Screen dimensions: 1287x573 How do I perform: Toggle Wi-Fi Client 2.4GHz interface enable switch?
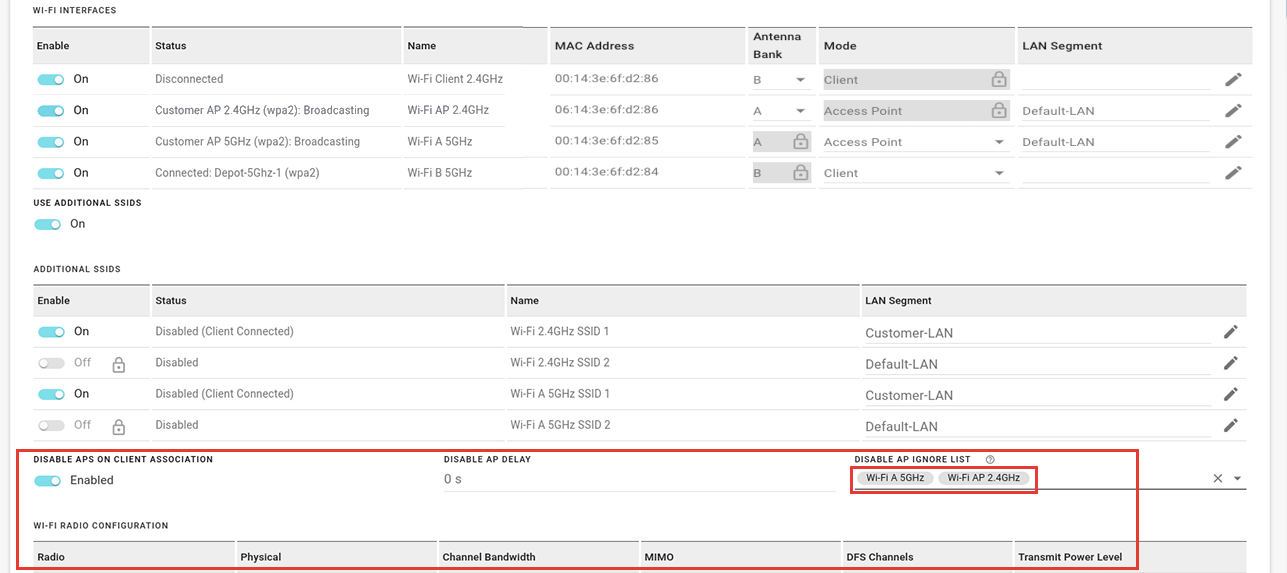[x=51, y=79]
